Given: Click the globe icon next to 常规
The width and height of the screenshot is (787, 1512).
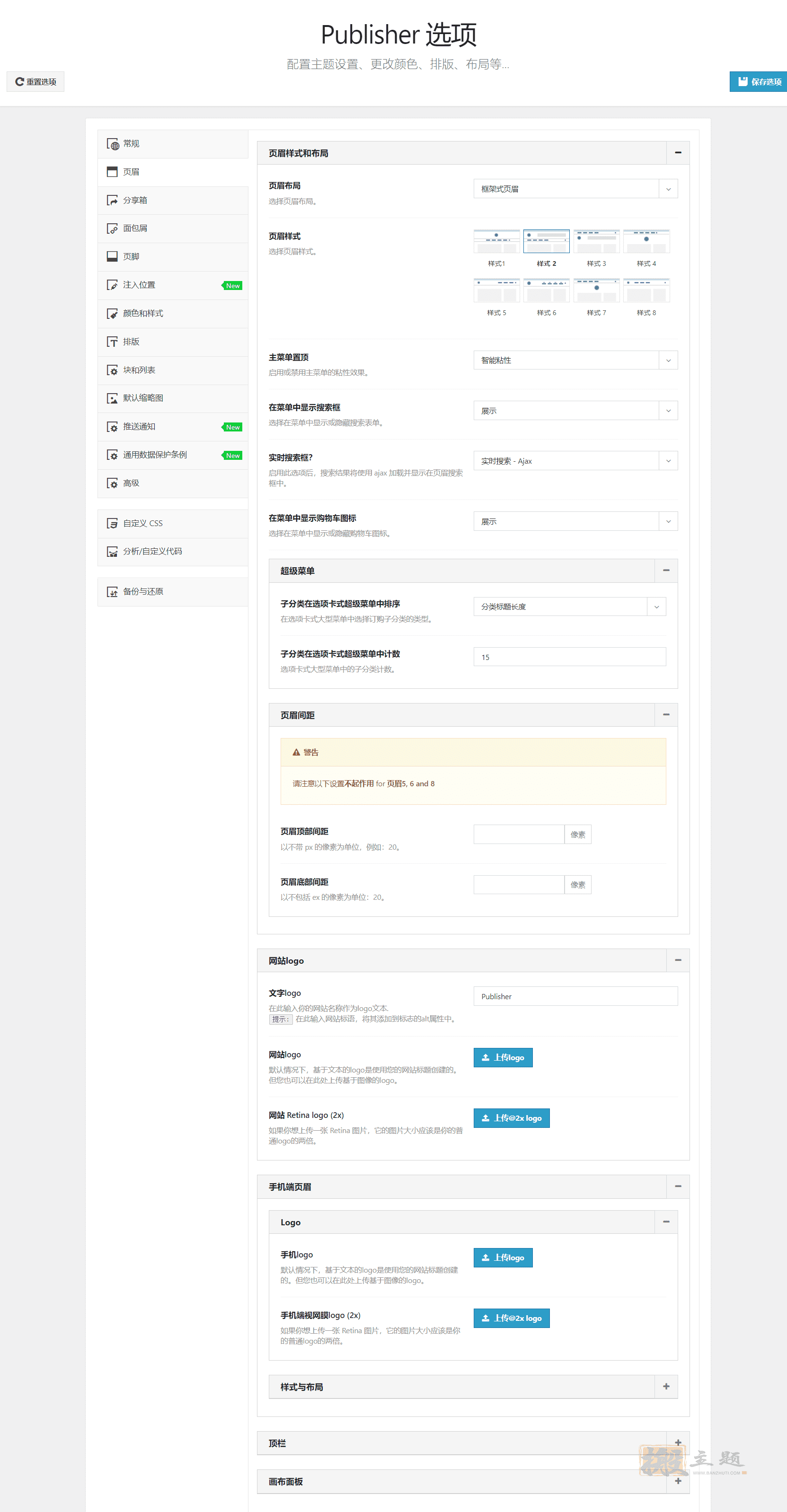Looking at the screenshot, I should coord(112,144).
